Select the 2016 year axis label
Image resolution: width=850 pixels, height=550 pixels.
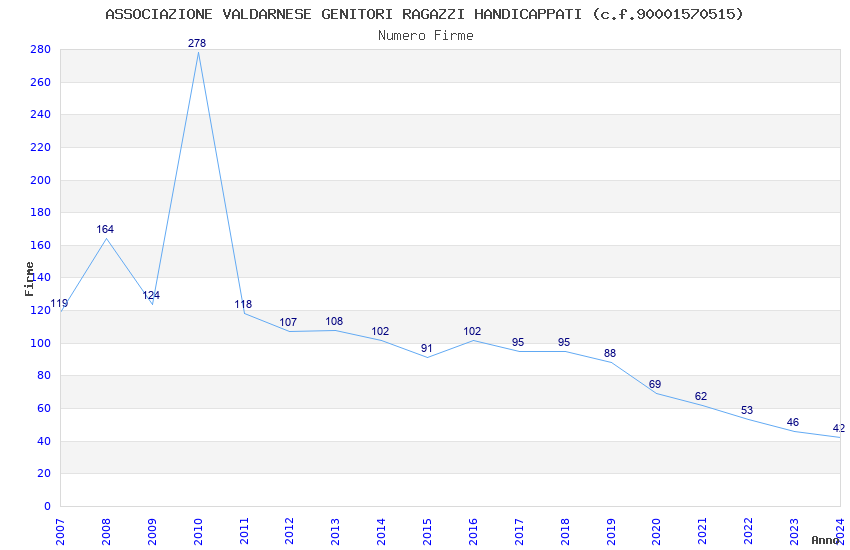click(473, 532)
